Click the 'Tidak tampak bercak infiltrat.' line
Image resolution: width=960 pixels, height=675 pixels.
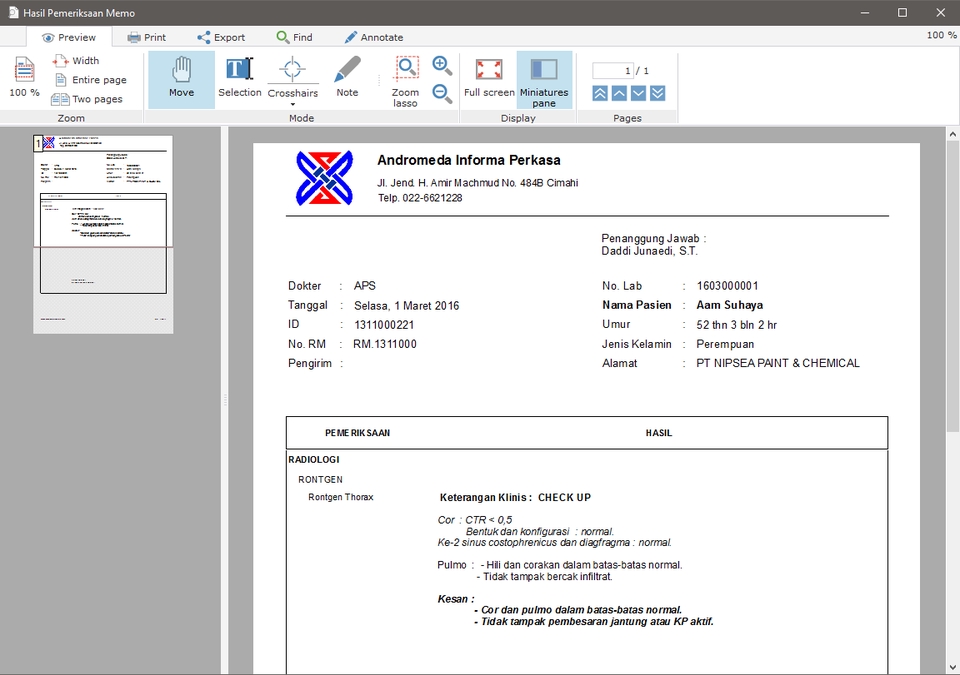[544, 576]
